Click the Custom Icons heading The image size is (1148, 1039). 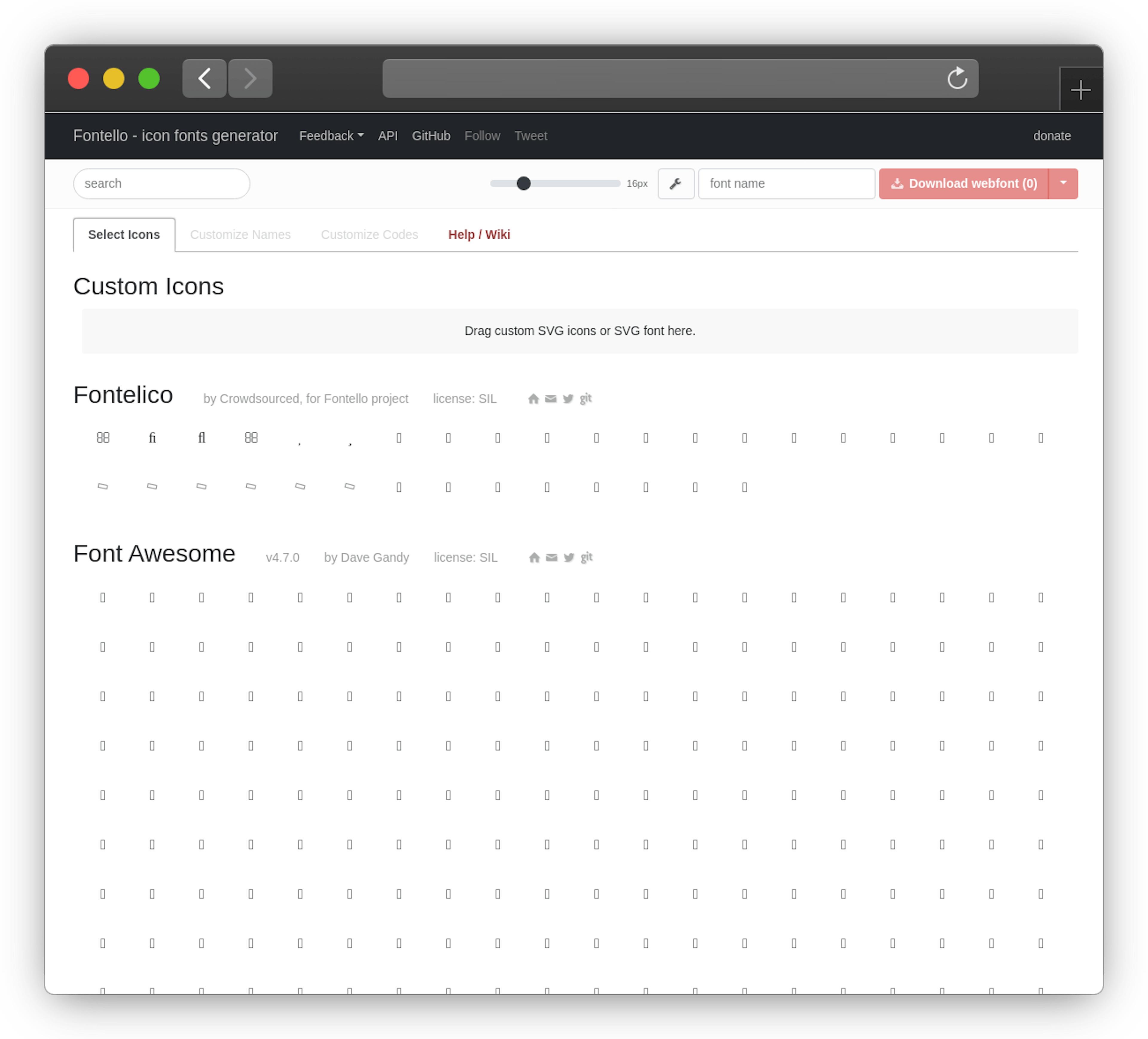pyautogui.click(x=149, y=286)
